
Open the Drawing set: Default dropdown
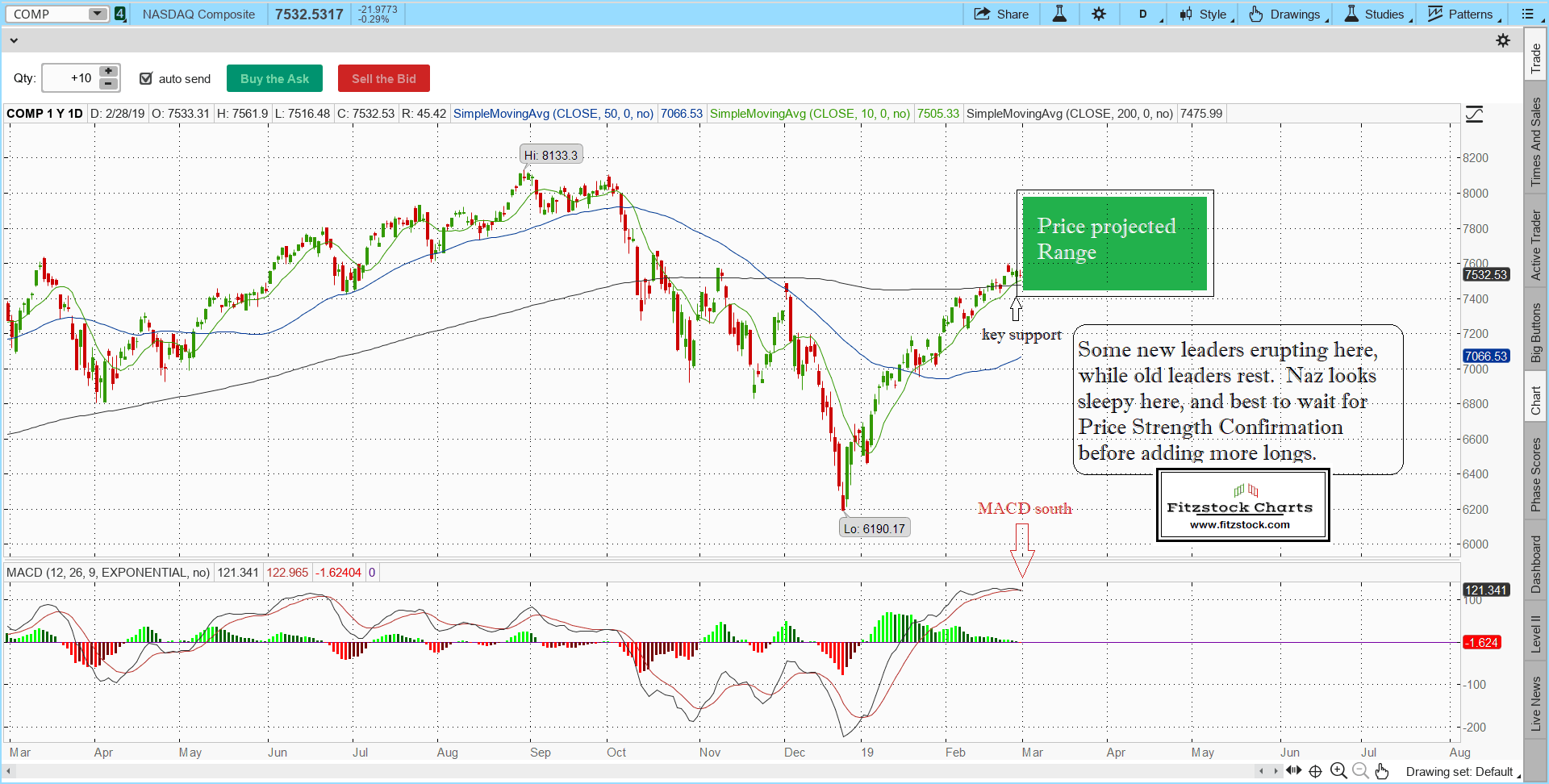1462,772
